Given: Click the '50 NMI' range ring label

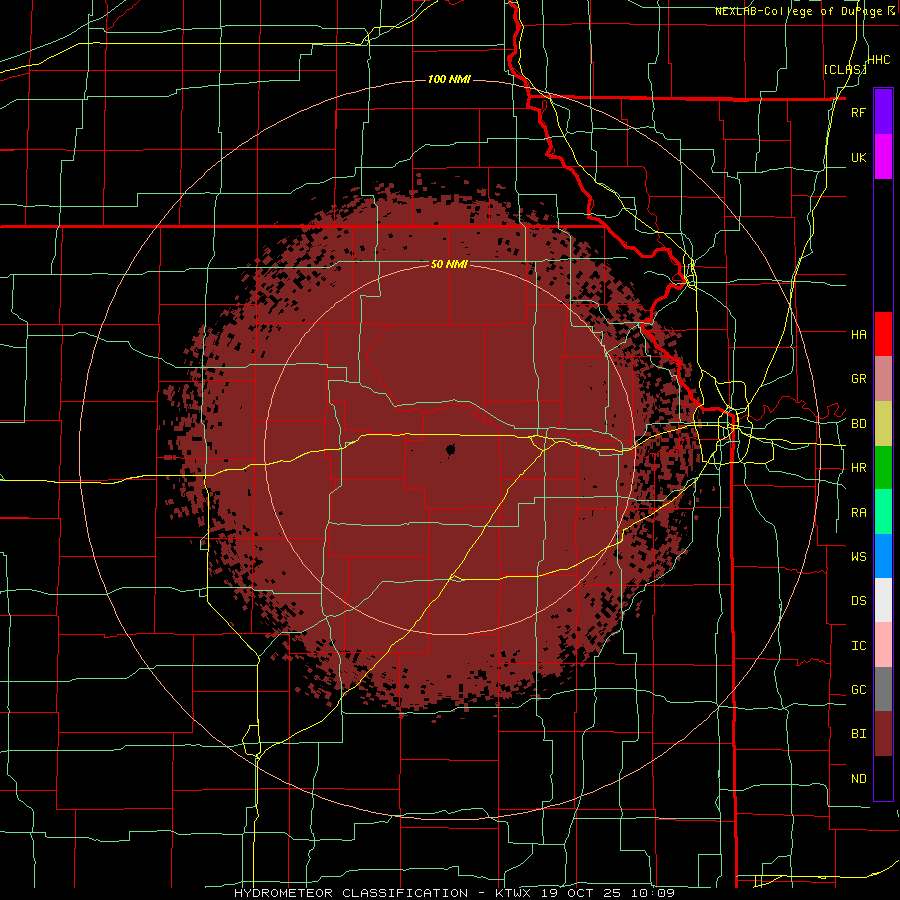Looking at the screenshot, I should pyautogui.click(x=449, y=264).
